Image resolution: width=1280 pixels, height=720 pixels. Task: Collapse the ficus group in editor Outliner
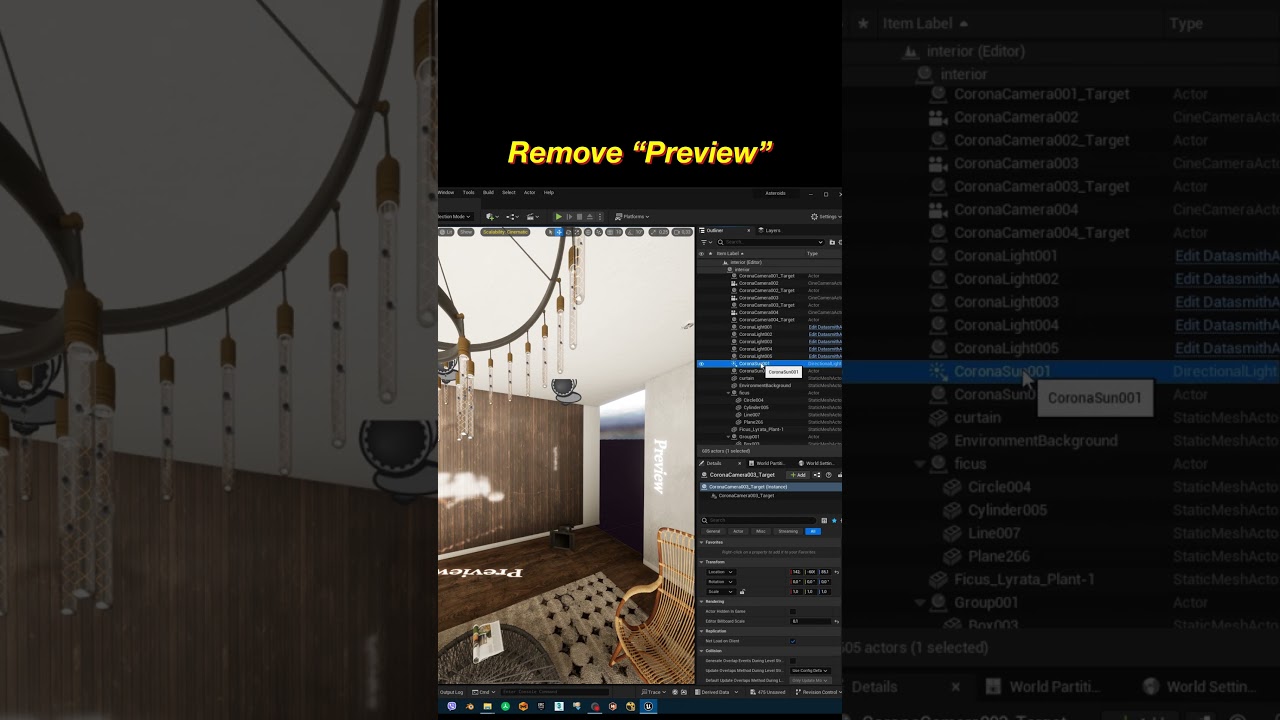coord(729,393)
